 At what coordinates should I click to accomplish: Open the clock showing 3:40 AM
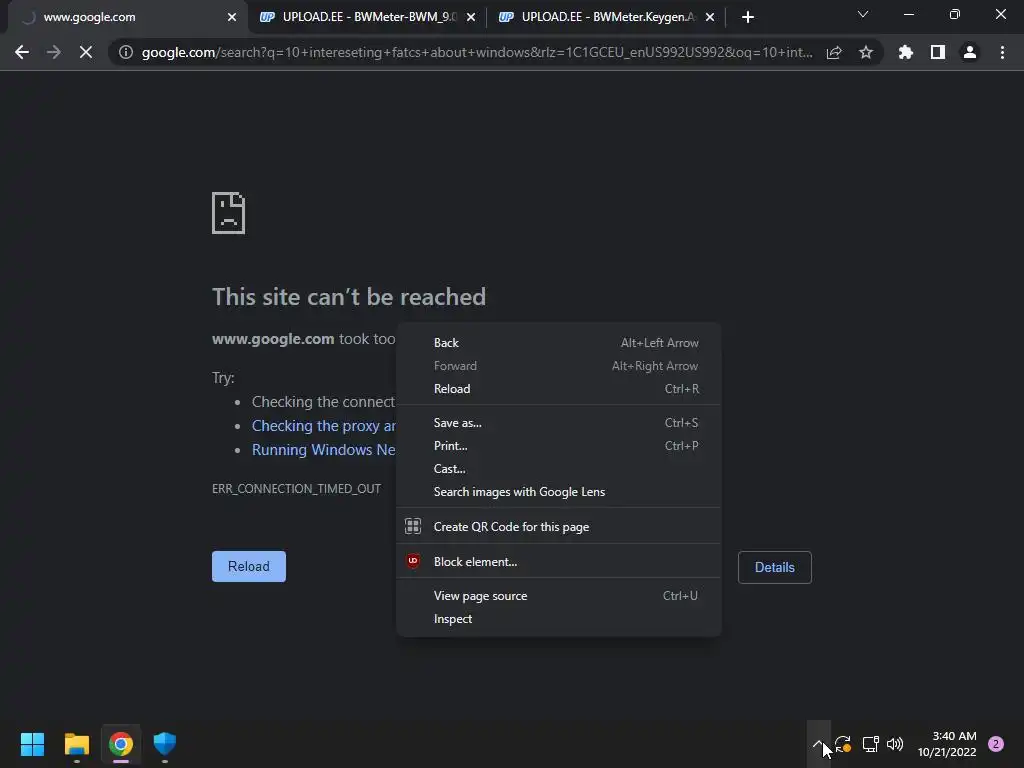(947, 744)
